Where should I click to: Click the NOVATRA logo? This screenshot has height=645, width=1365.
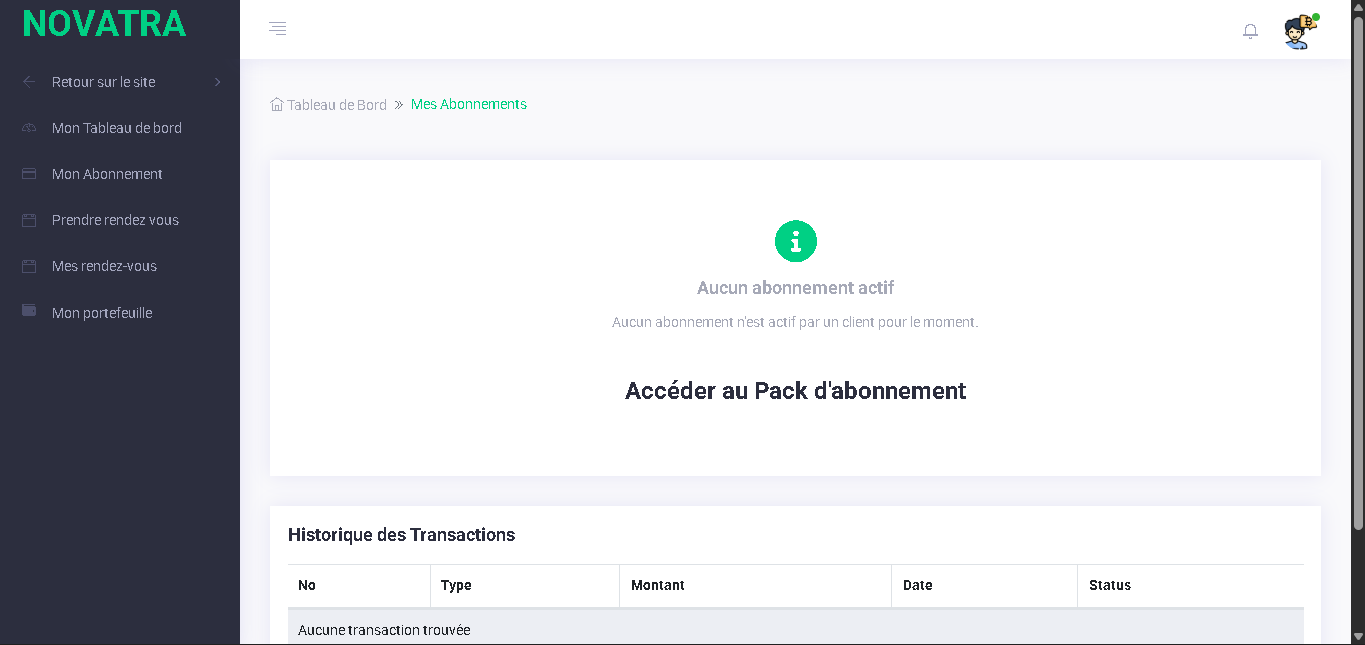point(104,23)
